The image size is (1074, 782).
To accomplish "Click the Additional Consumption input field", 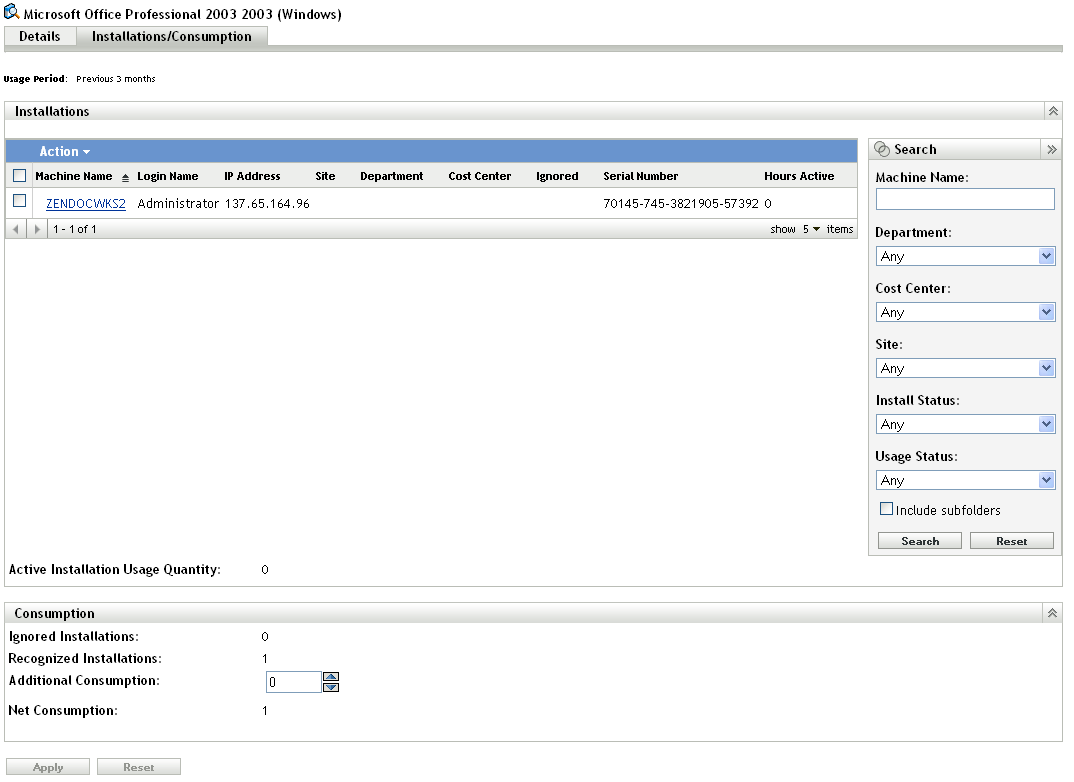I will tap(293, 682).
